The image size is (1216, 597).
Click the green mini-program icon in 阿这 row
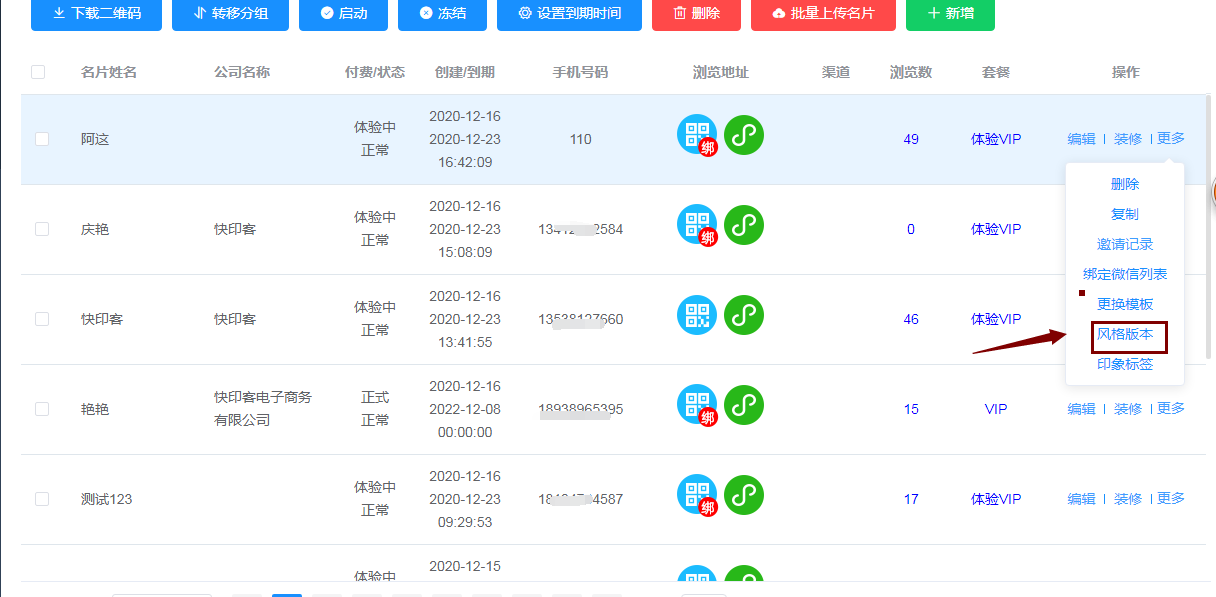click(x=743, y=135)
